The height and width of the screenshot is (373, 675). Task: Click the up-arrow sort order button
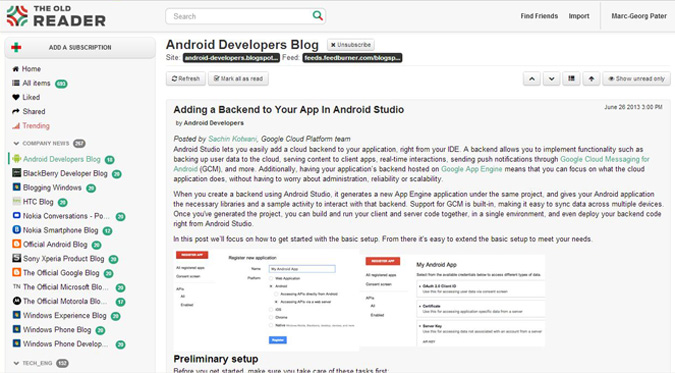tap(591, 79)
